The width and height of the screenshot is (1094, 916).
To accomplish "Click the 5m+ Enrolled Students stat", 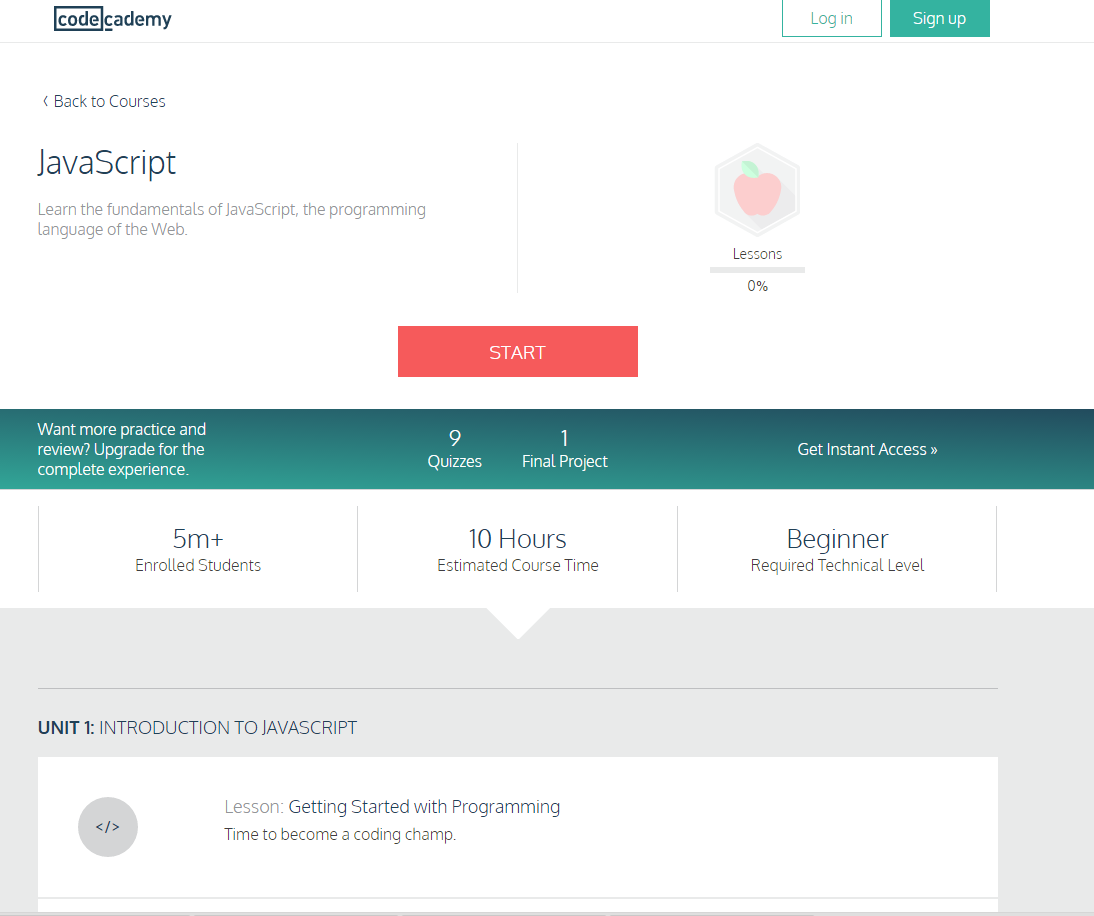I will [x=198, y=549].
